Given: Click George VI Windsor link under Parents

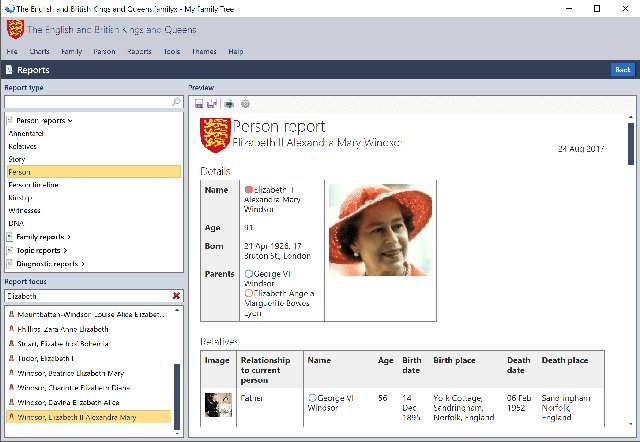Looking at the screenshot, I should pyautogui.click(x=267, y=278).
